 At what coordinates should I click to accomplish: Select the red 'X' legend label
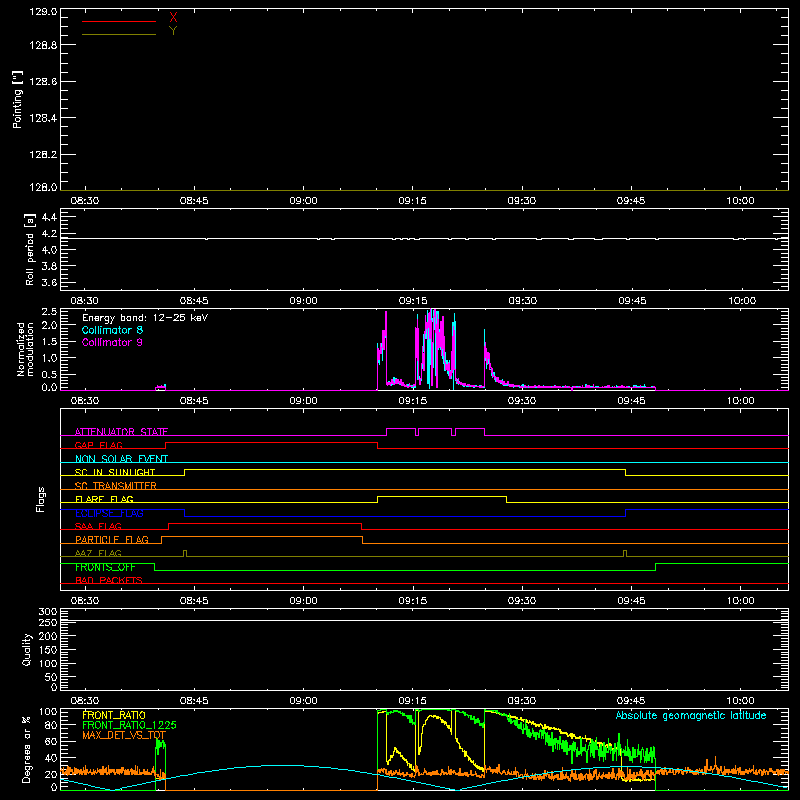point(173,18)
